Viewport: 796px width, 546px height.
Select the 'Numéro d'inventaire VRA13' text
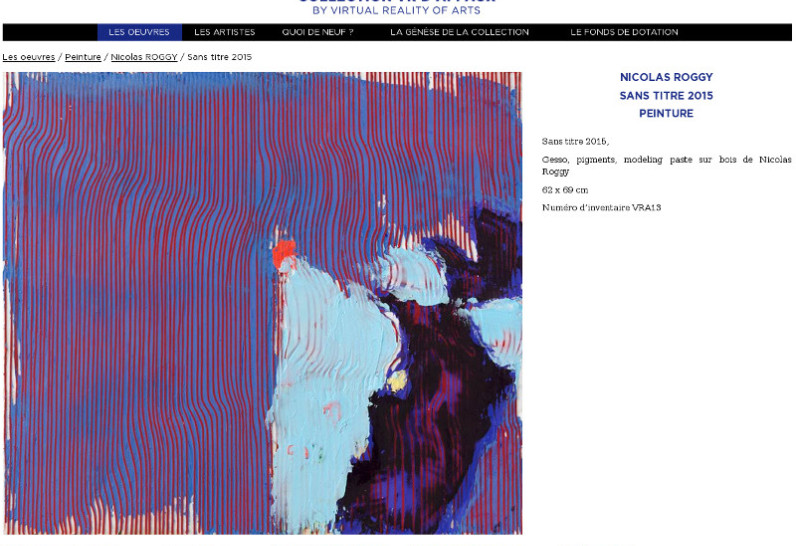[x=602, y=207]
